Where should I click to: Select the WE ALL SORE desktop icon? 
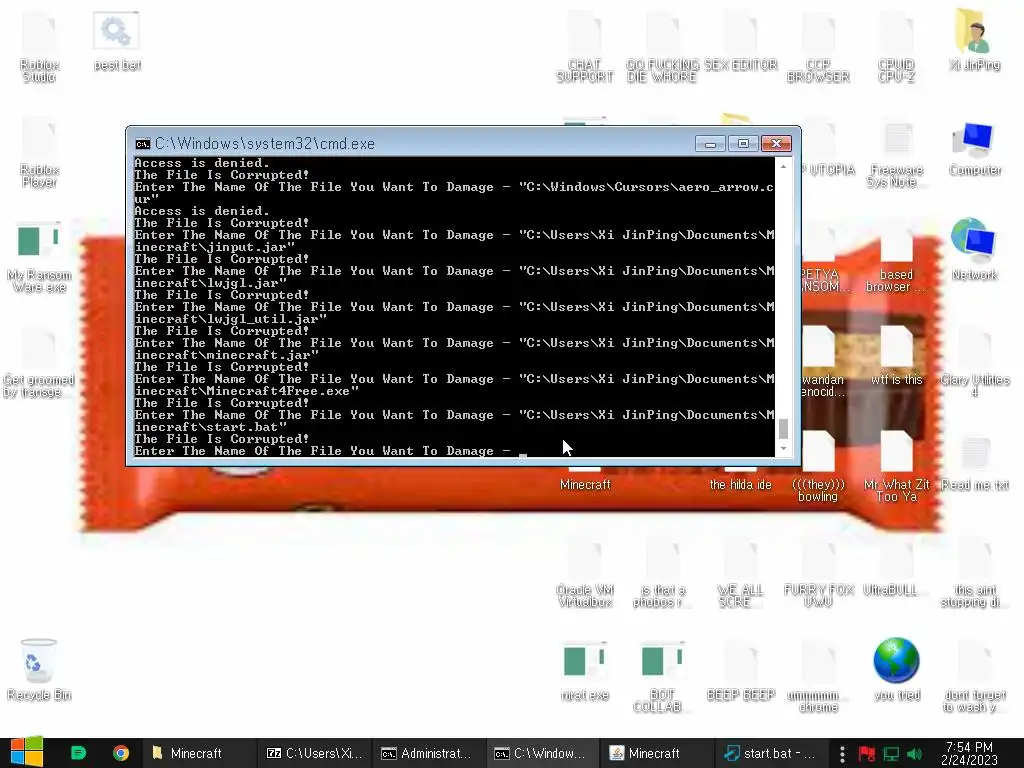(740, 573)
